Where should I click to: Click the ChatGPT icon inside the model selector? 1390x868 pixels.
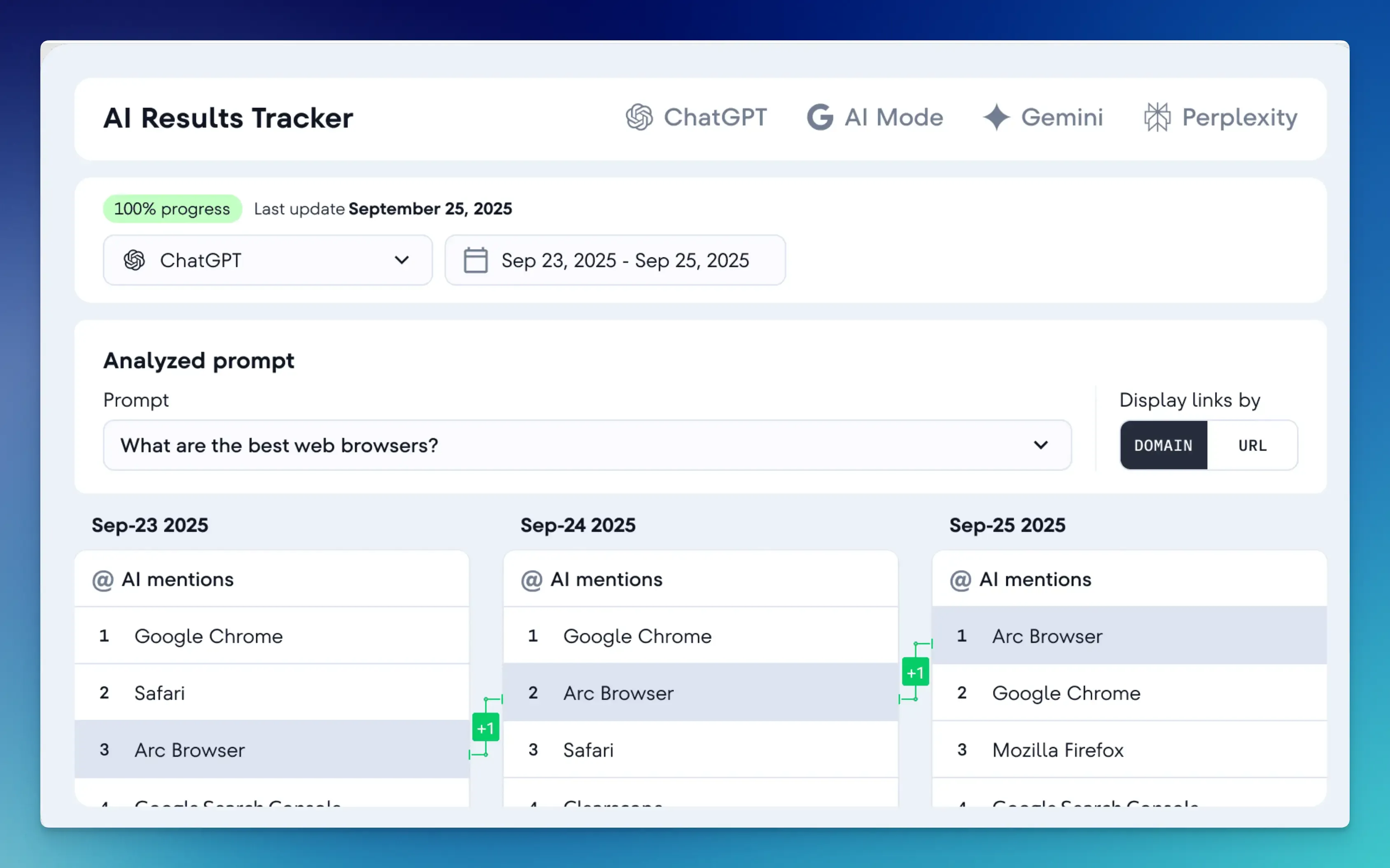click(134, 260)
